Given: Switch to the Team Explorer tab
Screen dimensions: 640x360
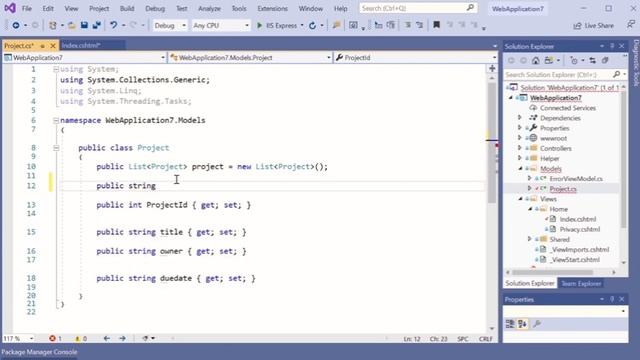Looking at the screenshot, I should click(x=581, y=283).
